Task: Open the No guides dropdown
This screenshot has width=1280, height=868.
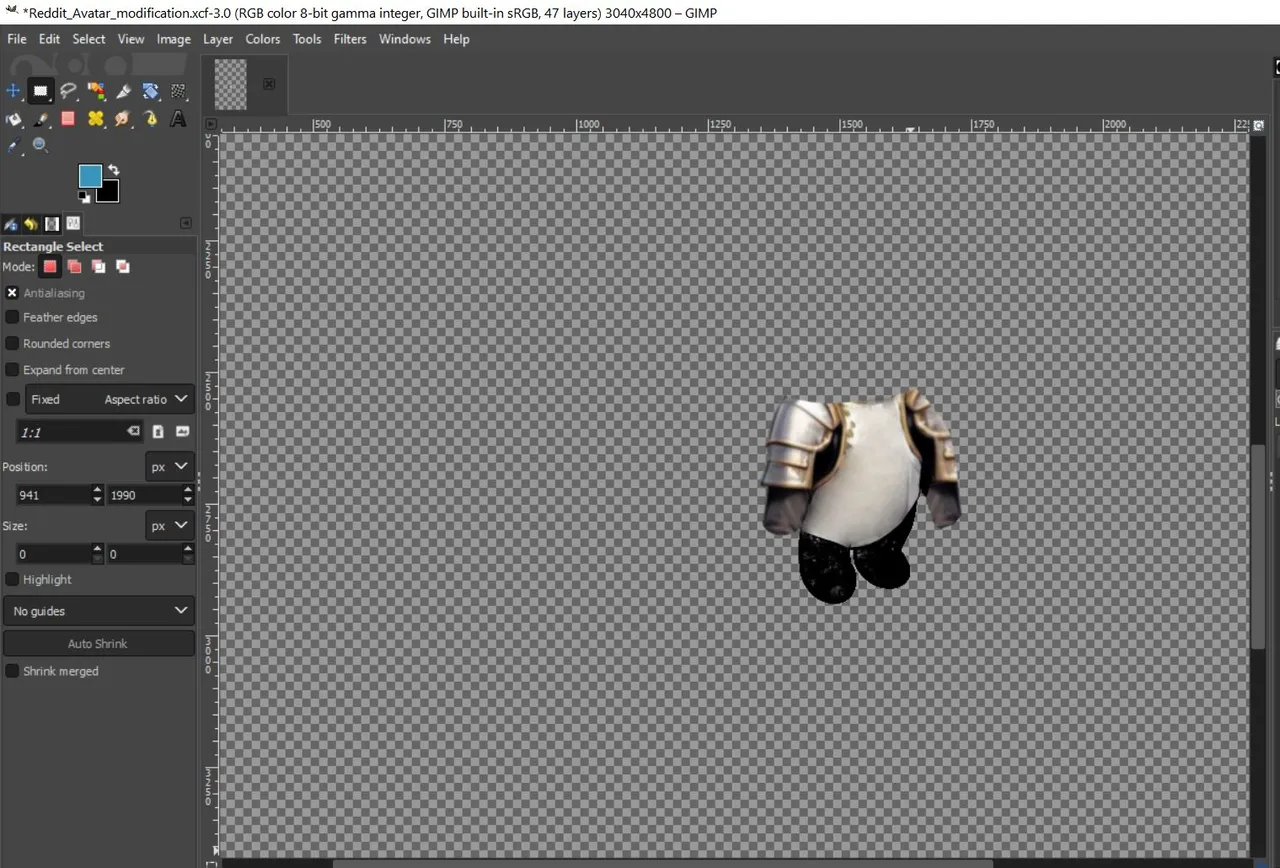Action: pos(99,611)
